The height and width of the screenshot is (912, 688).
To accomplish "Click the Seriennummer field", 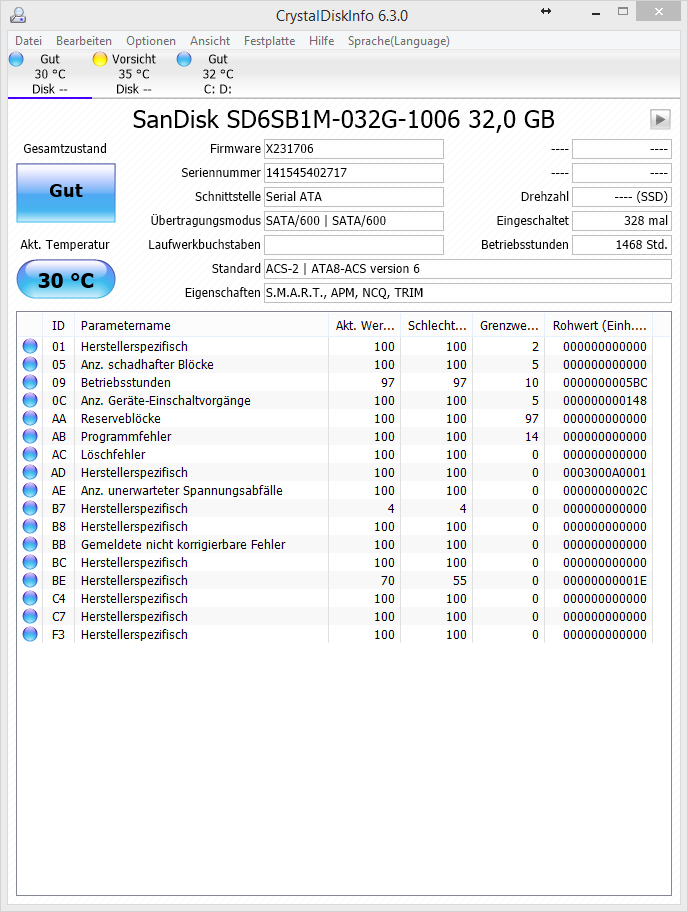I will (x=354, y=173).
